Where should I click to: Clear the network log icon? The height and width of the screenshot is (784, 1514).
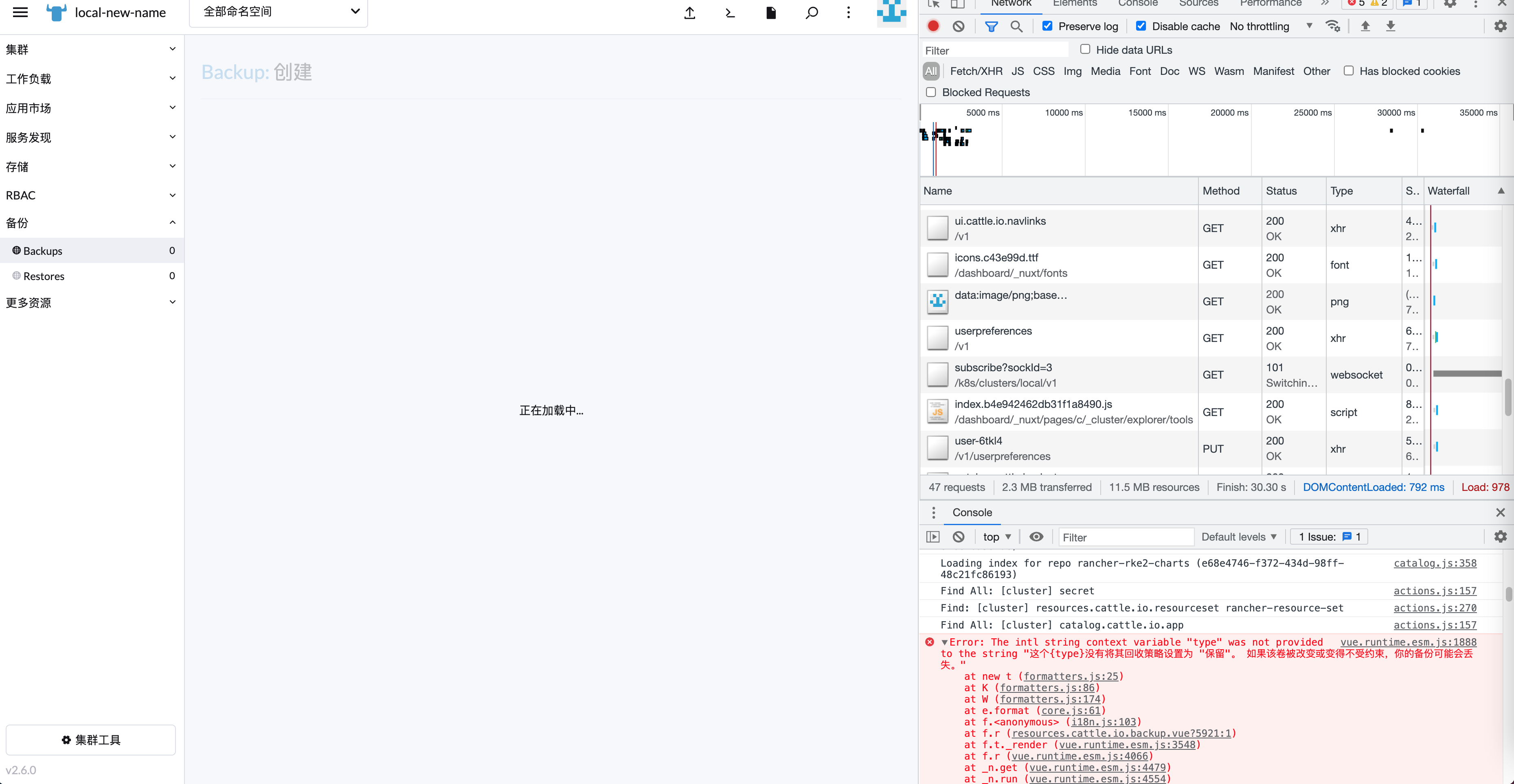tap(959, 26)
